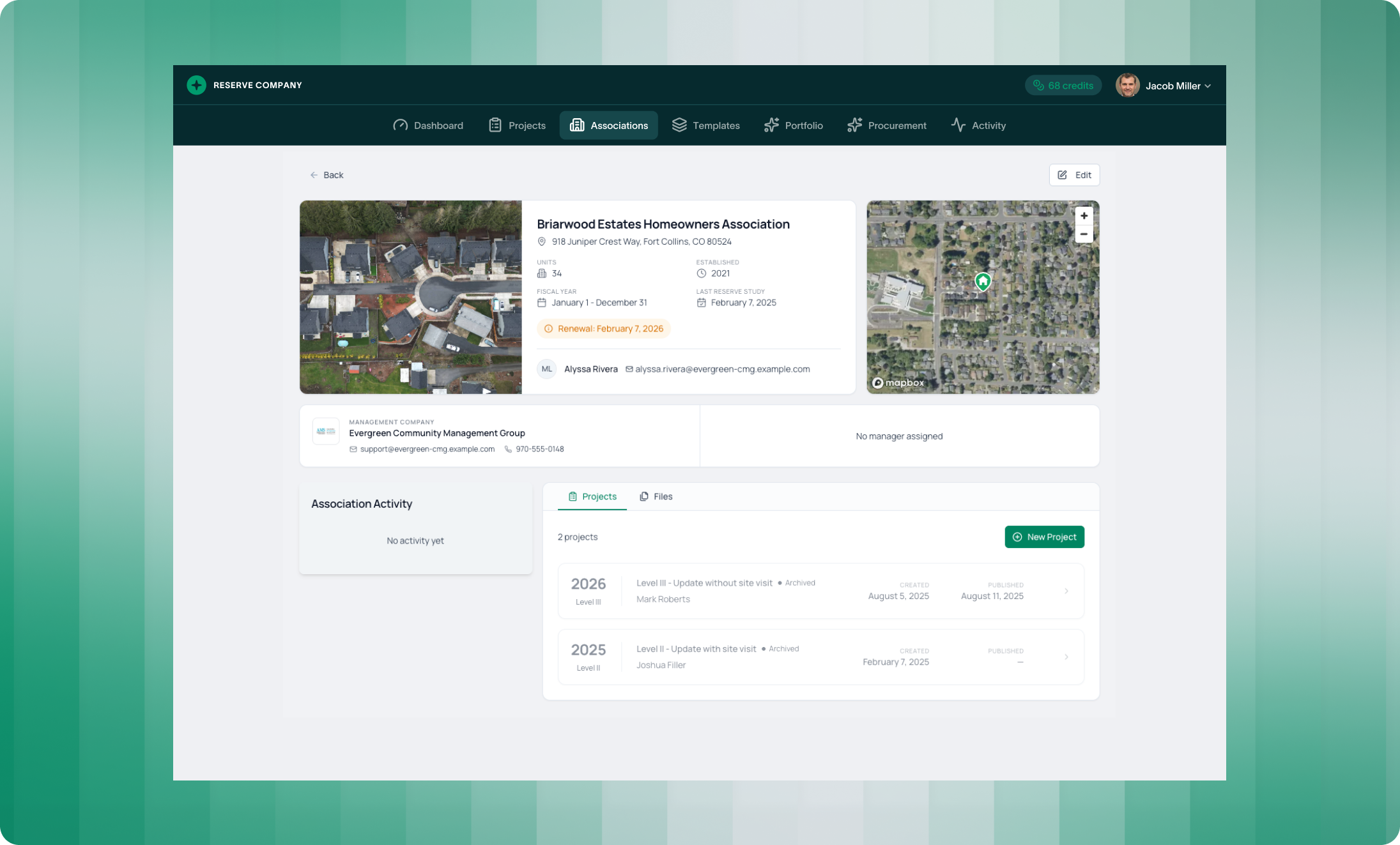
Task: Click the aerial neighborhood photo
Action: (x=410, y=297)
